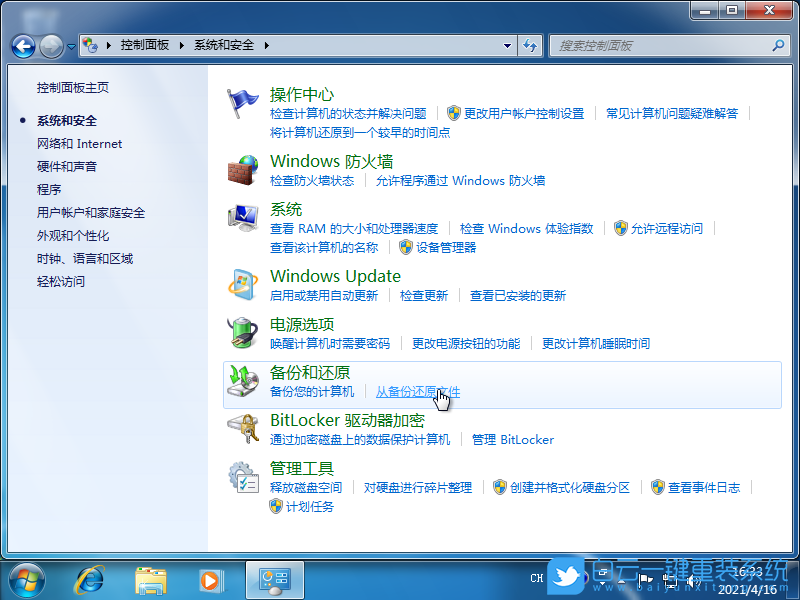Viewport: 800px width, 600px height.
Task: Launch Internet Explorer from the taskbar
Action: coord(90,580)
